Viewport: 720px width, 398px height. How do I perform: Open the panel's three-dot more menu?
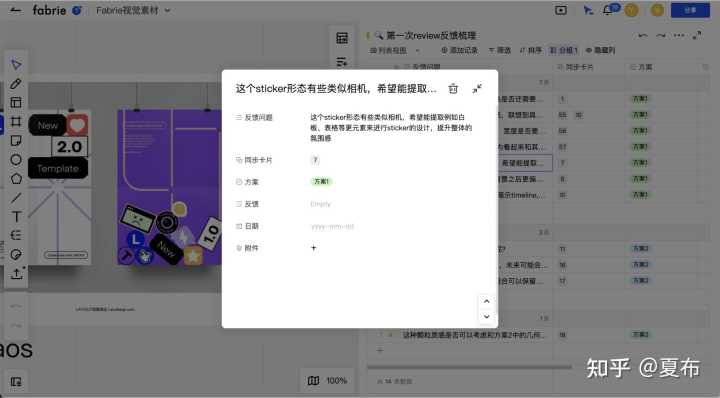(679, 35)
